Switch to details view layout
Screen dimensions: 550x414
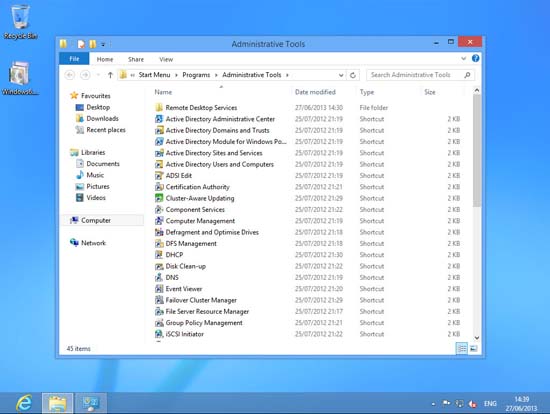[x=462, y=348]
